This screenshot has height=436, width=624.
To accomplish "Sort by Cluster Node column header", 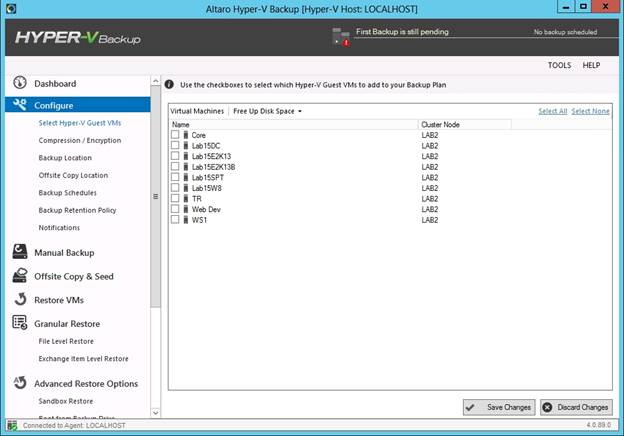I will [x=465, y=125].
